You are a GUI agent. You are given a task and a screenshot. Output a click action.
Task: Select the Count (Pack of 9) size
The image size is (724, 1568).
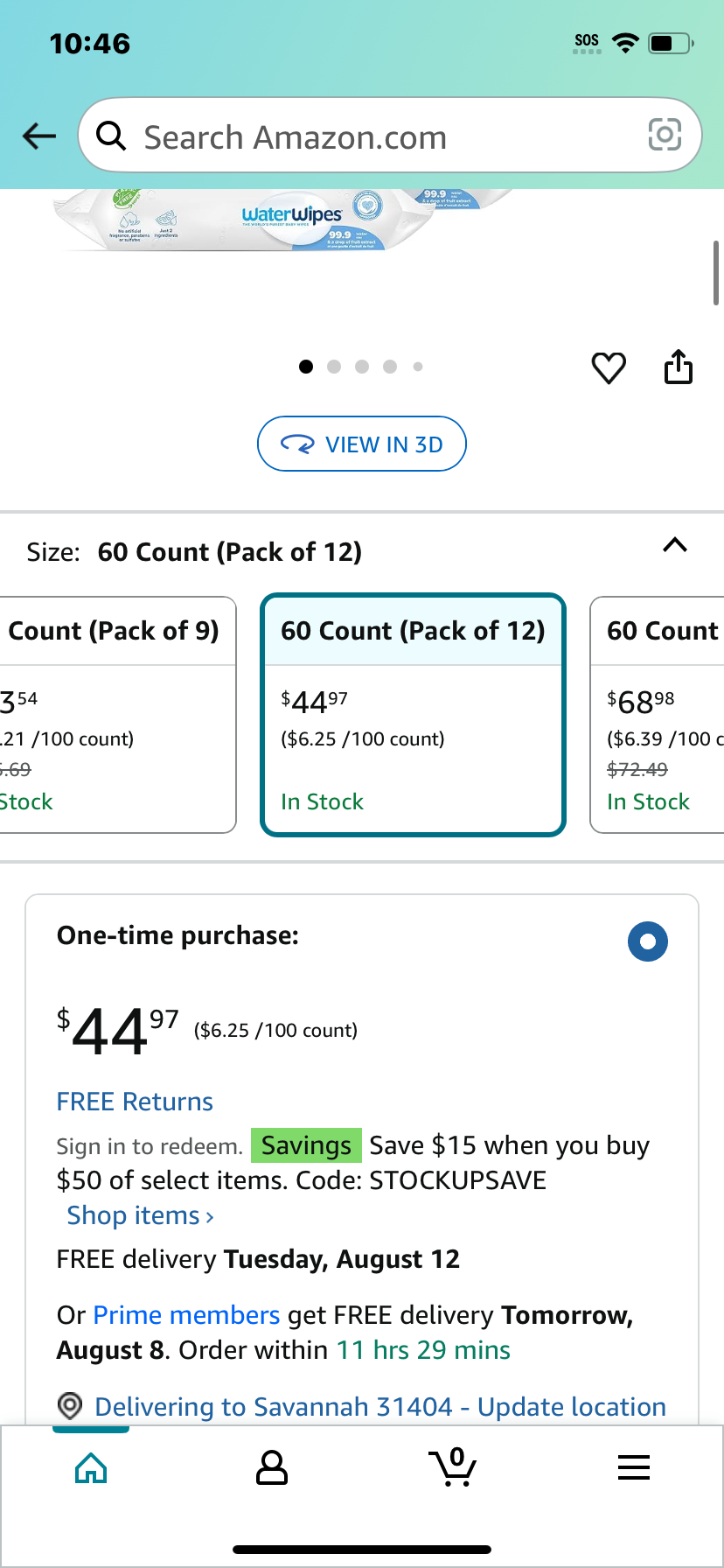click(x=118, y=715)
